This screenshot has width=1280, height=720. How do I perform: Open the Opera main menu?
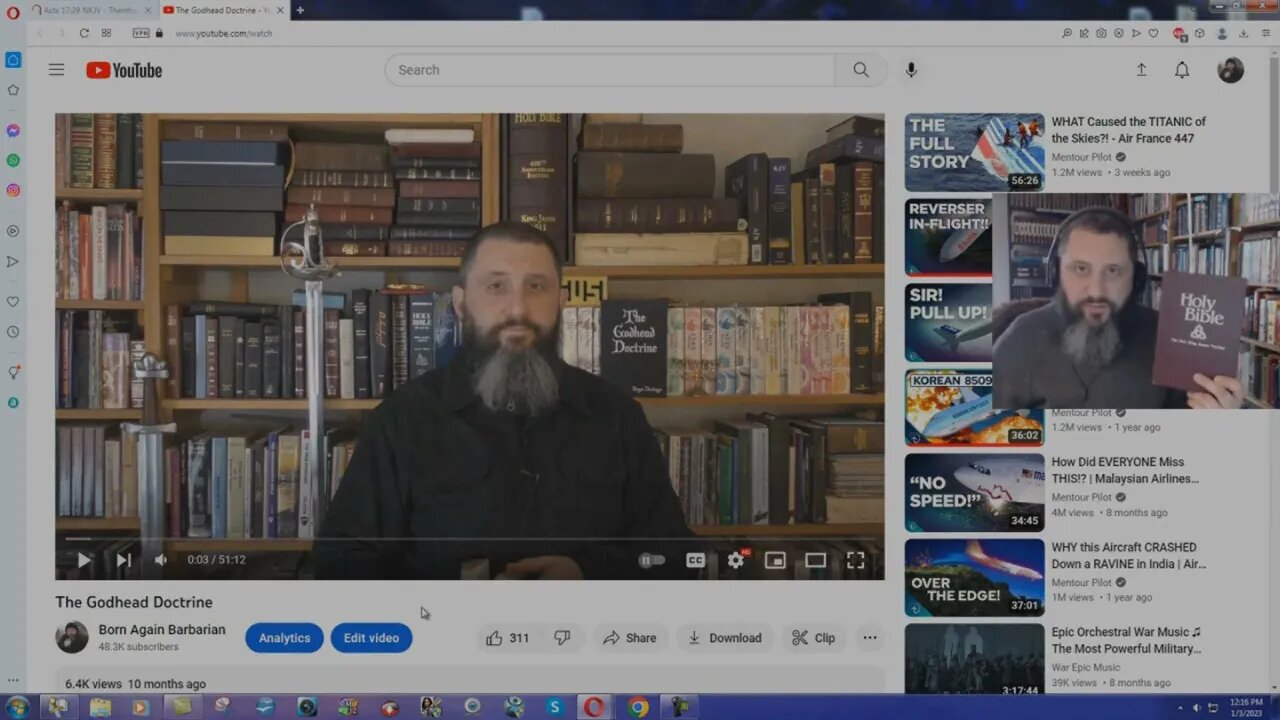[12, 12]
